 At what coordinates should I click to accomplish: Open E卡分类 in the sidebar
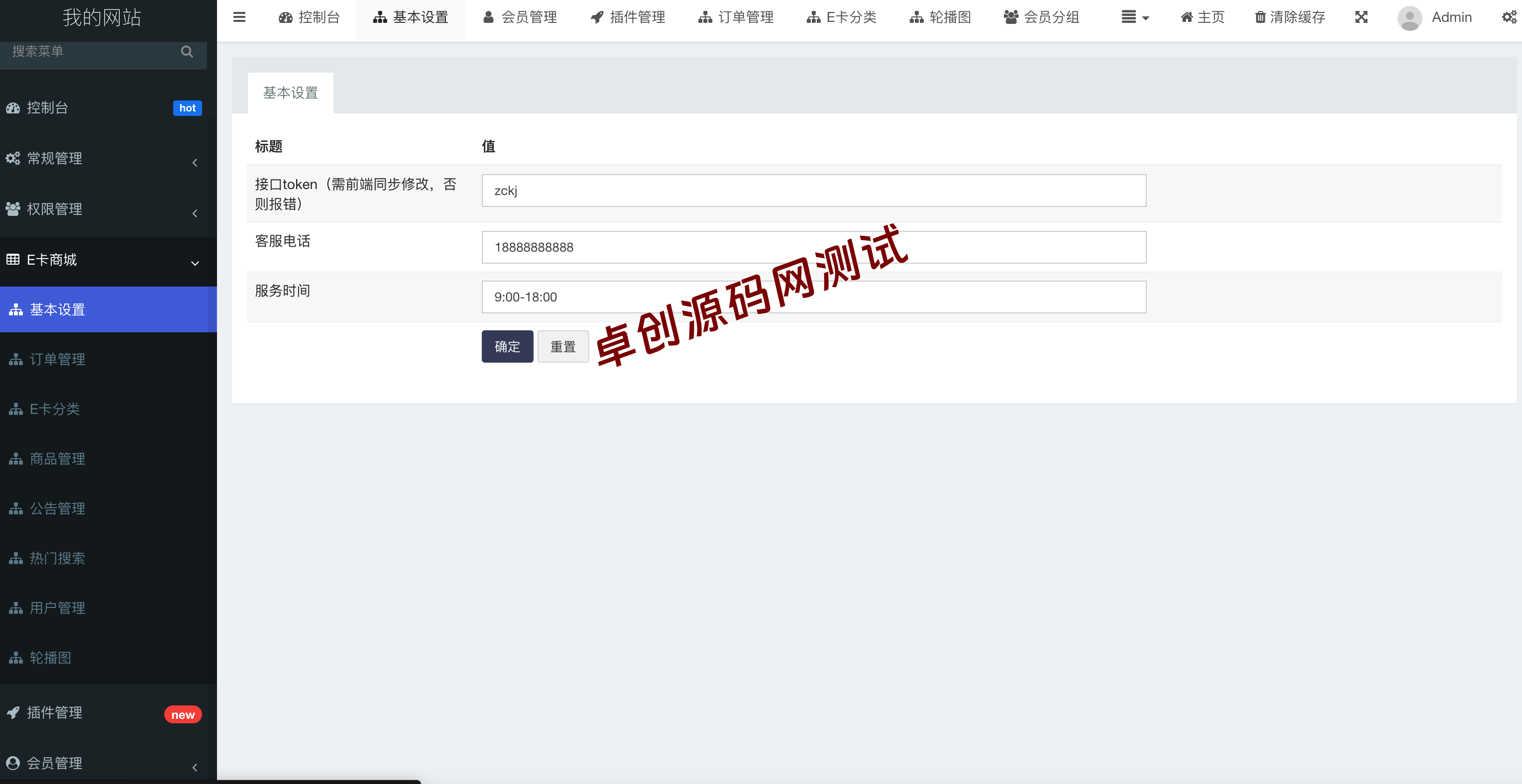109,408
